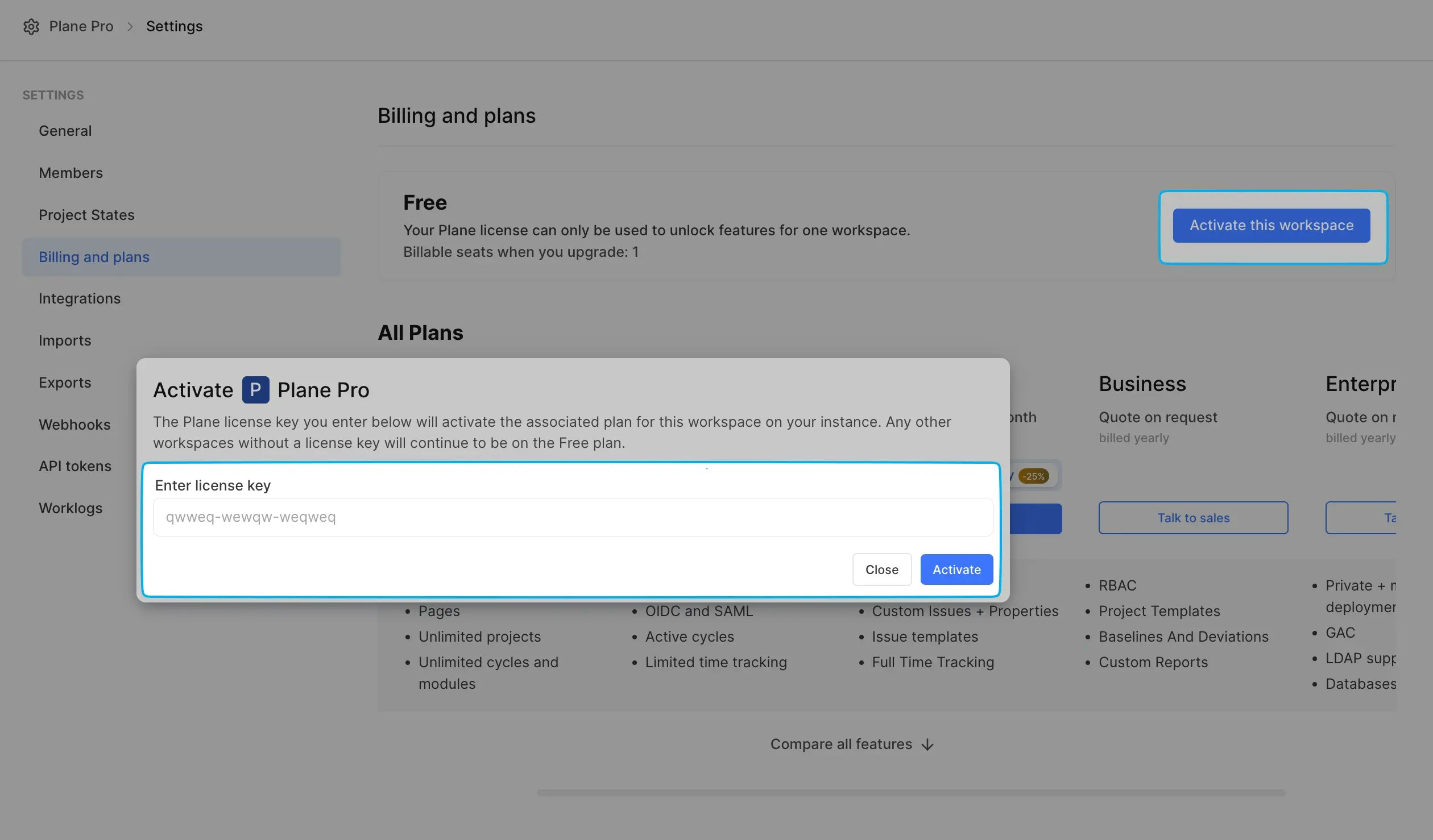Open the Exports settings
The width and height of the screenshot is (1433, 840).
point(65,382)
